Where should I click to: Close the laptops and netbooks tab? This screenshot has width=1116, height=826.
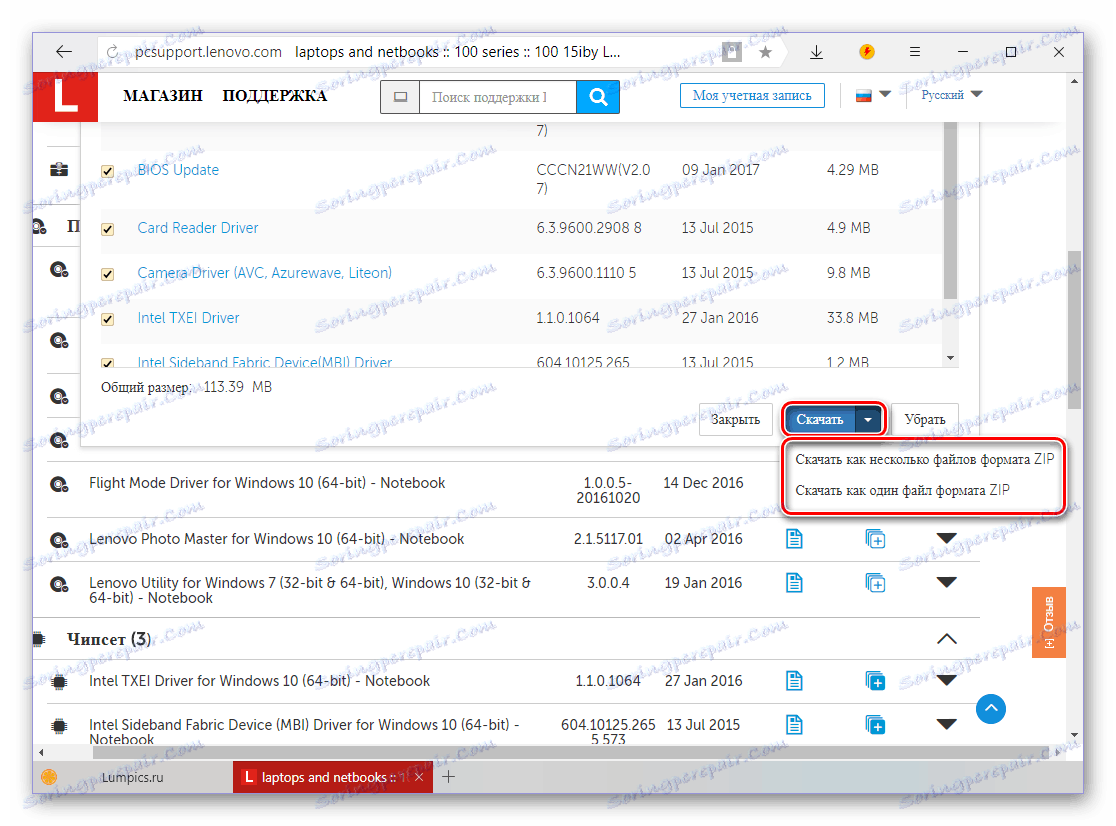point(419,777)
